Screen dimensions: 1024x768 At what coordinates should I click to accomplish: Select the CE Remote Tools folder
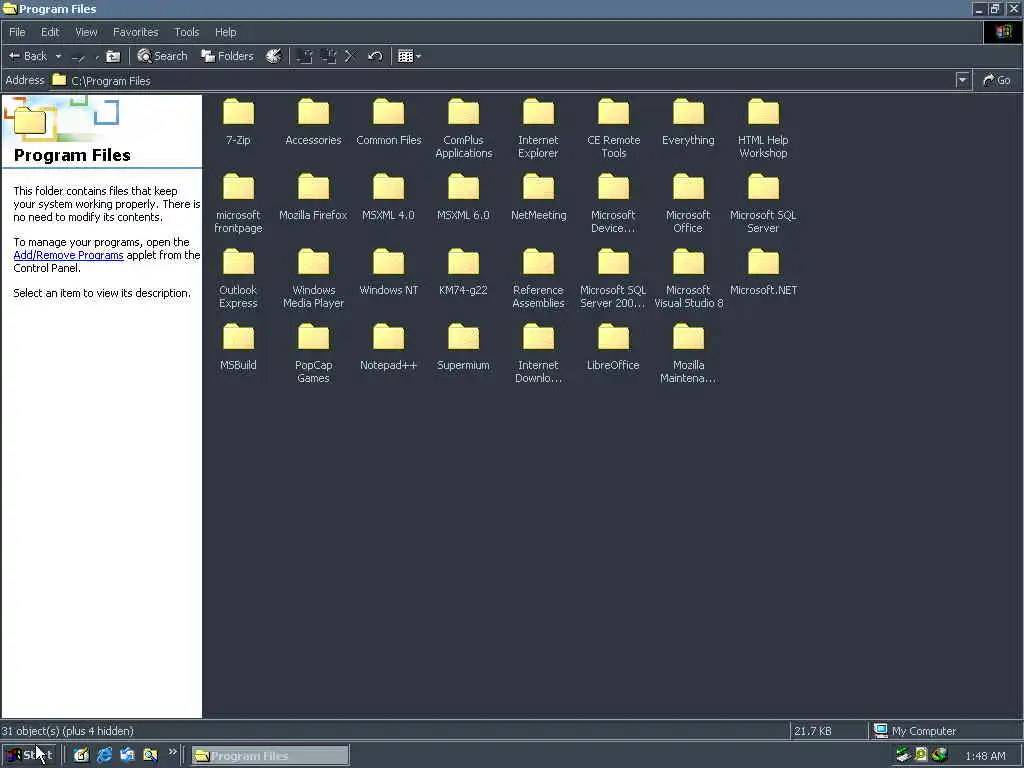coord(613,127)
